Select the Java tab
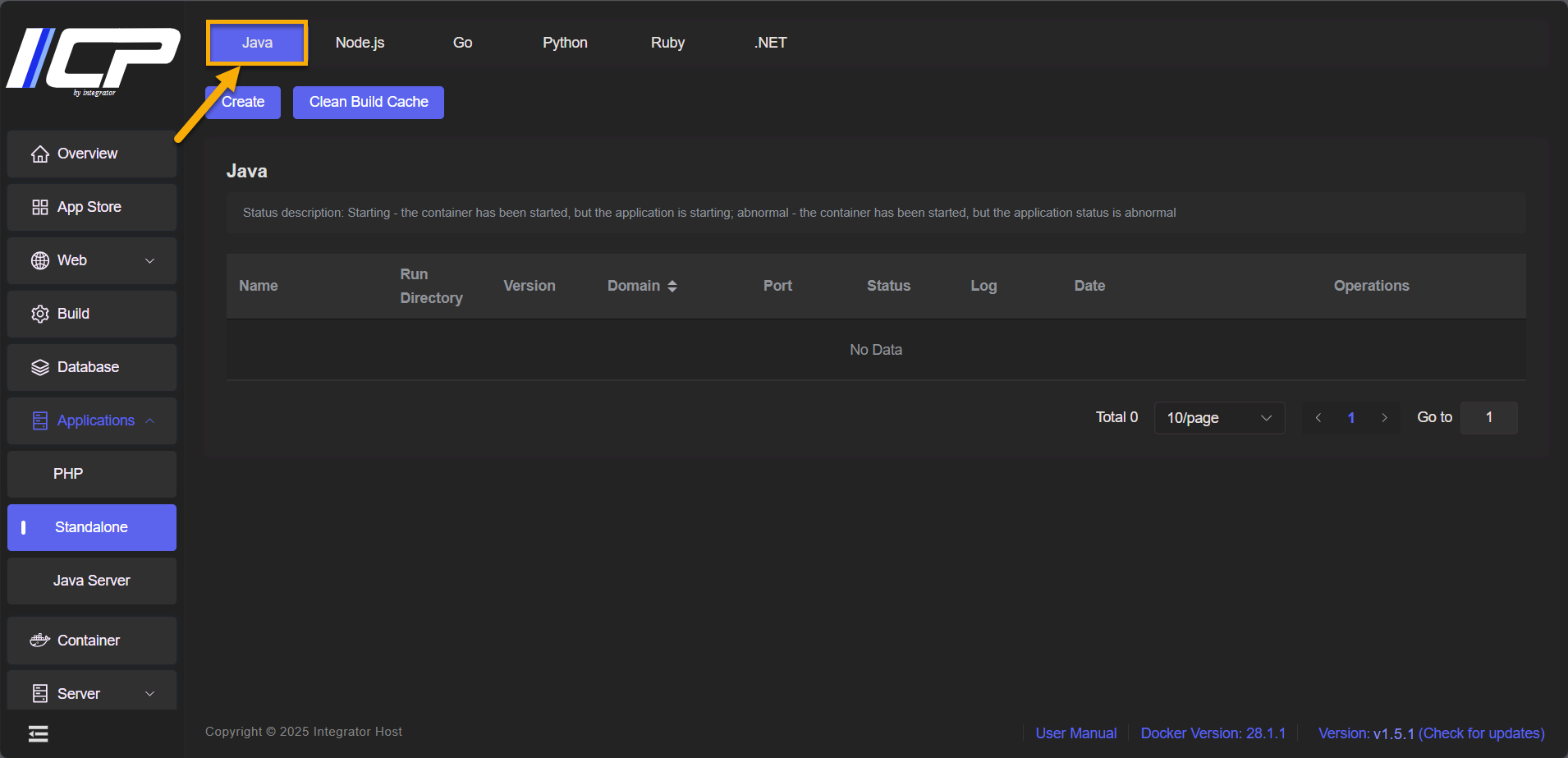The image size is (1568, 758). (x=257, y=43)
